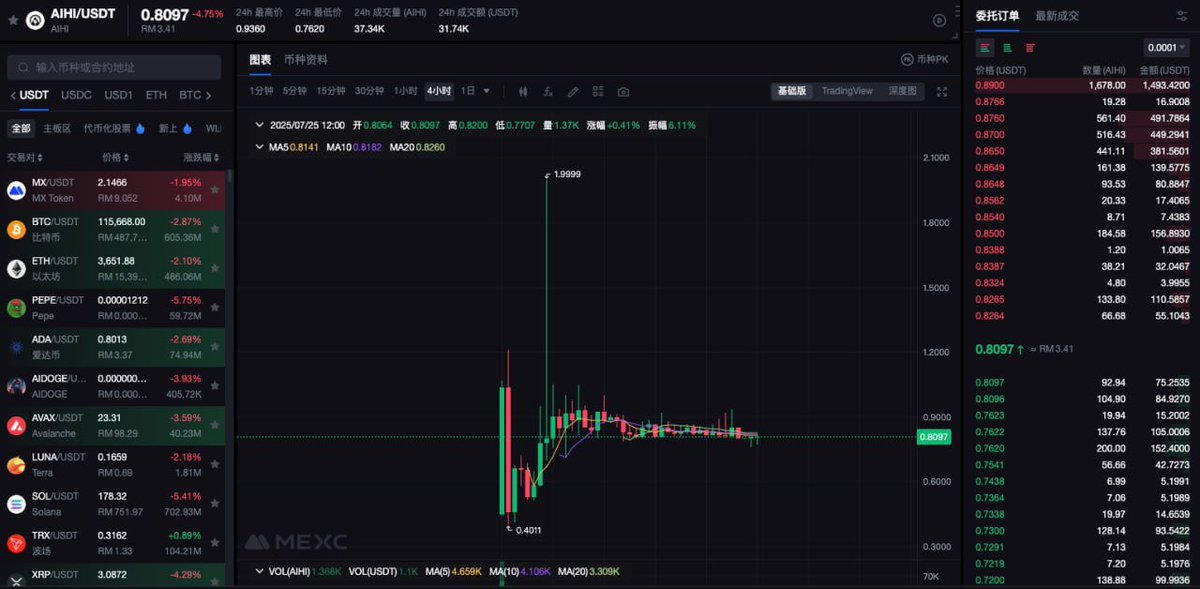The image size is (1200, 589).
Task: Click the search coin input field
Action: pos(114,67)
